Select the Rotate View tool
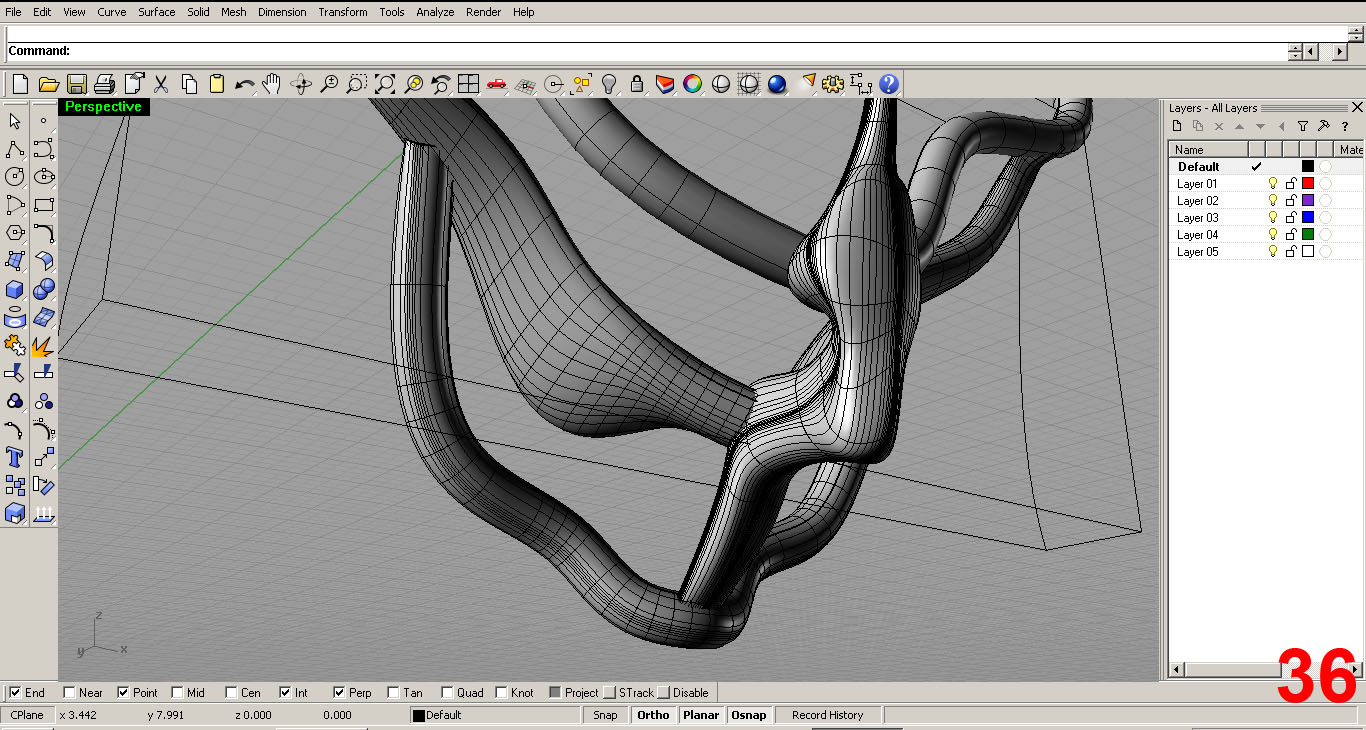Screen dimensions: 1366x730 coord(301,84)
